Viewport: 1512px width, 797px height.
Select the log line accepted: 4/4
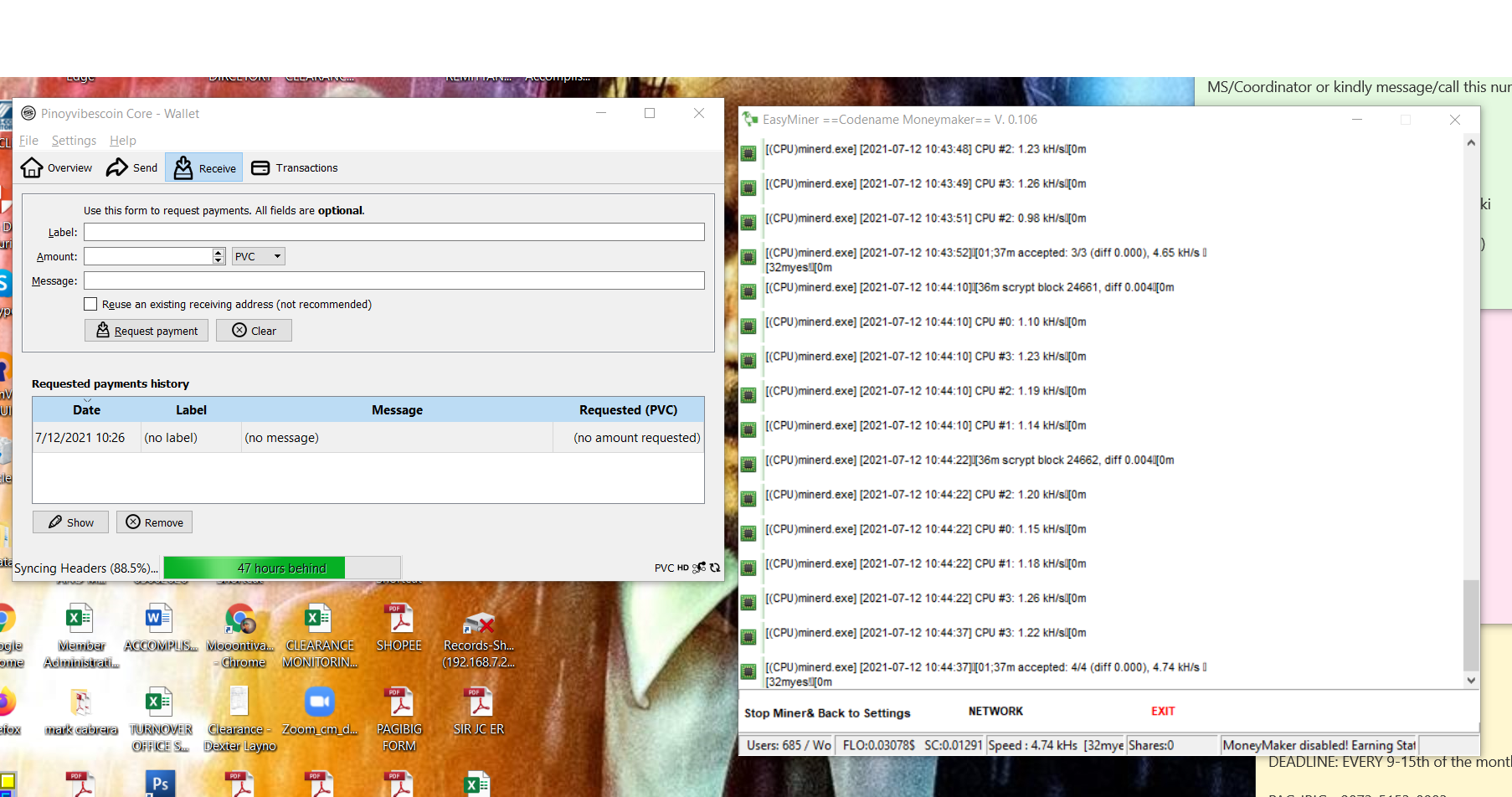click(x=986, y=674)
